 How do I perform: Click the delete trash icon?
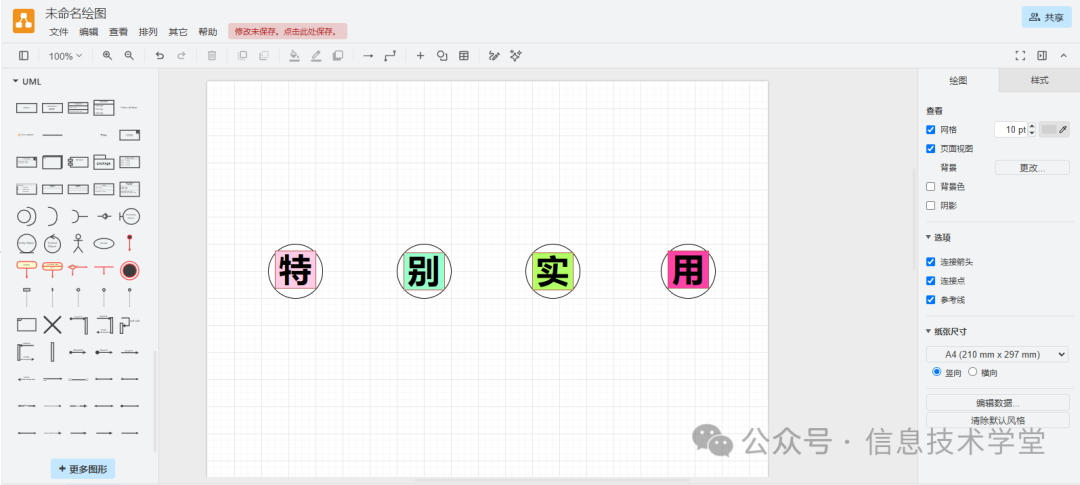[x=212, y=56]
